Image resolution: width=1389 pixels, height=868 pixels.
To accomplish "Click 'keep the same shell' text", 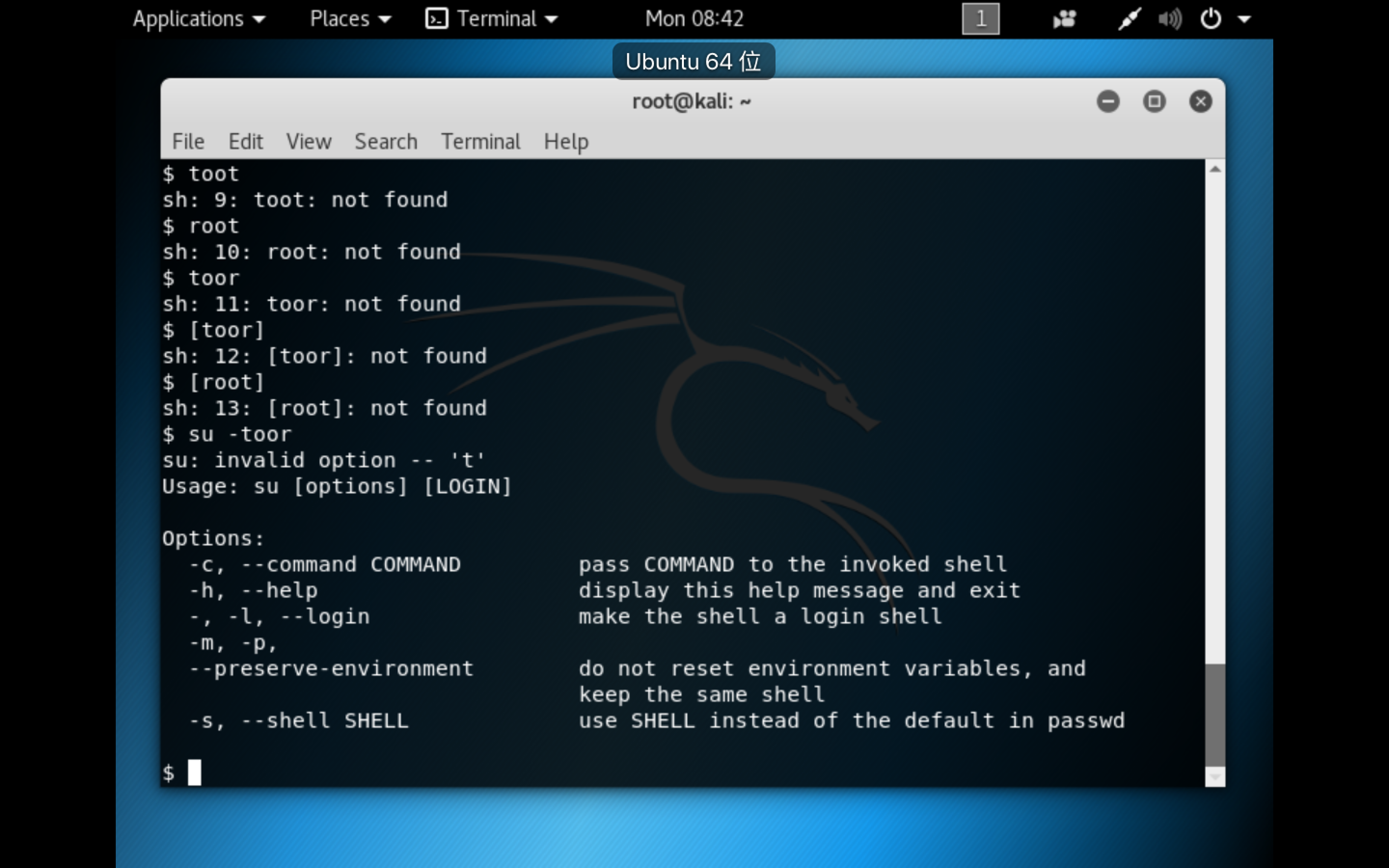I will click(701, 694).
